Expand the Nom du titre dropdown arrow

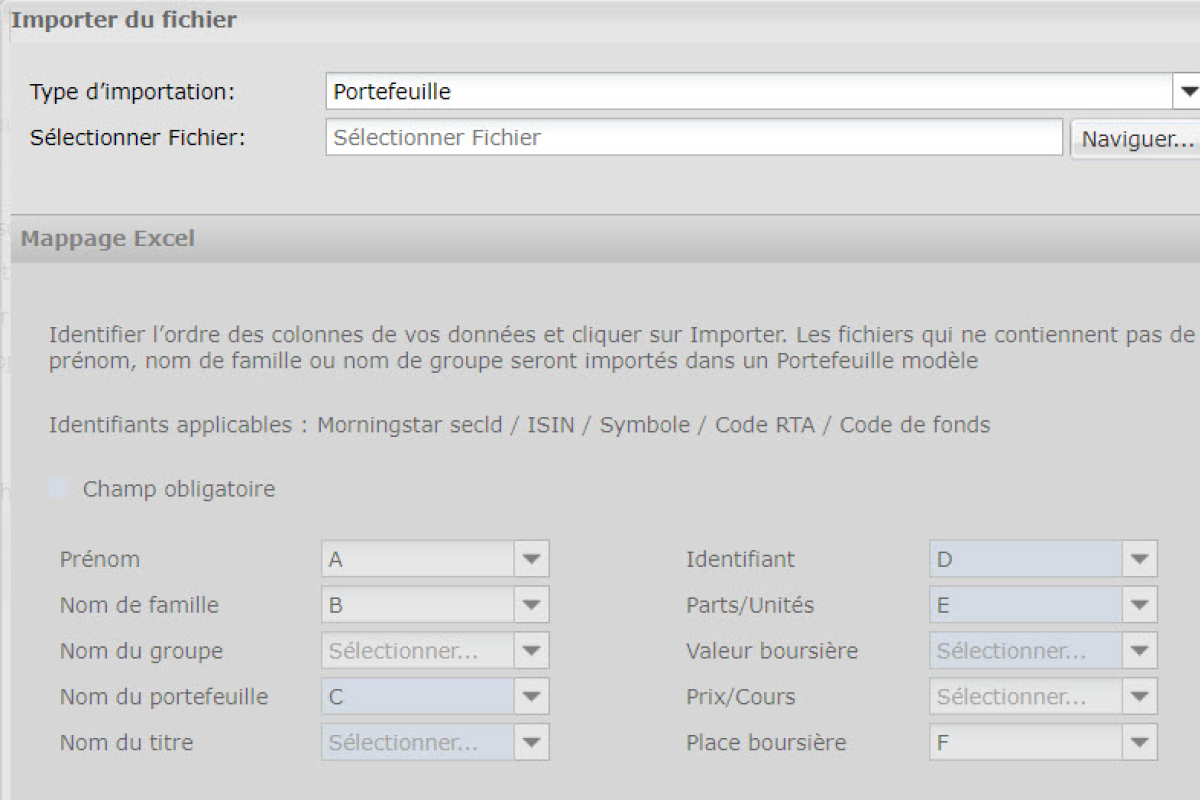click(x=532, y=743)
